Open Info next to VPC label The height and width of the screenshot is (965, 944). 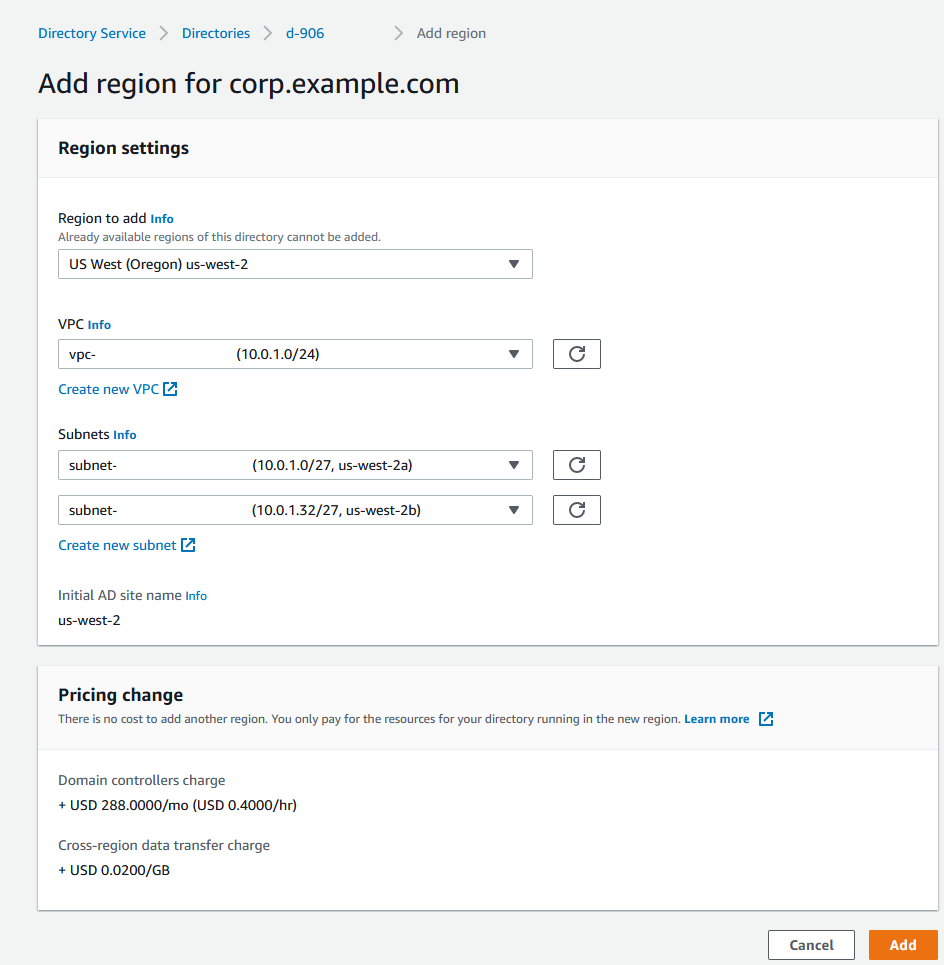pyautogui.click(x=99, y=325)
